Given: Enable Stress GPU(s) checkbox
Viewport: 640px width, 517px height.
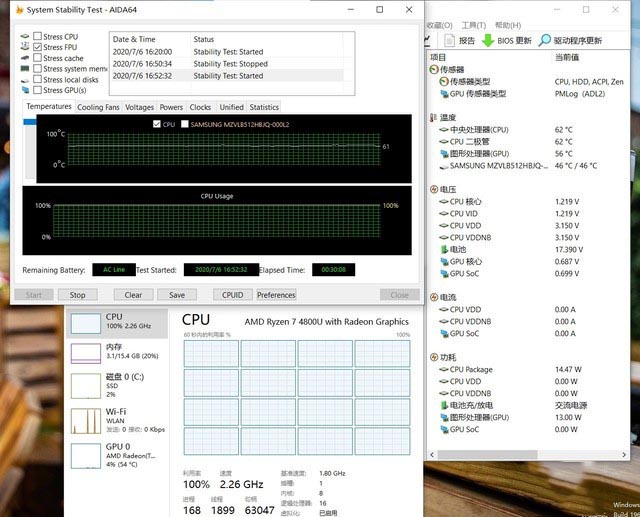Looking at the screenshot, I should tap(38, 90).
